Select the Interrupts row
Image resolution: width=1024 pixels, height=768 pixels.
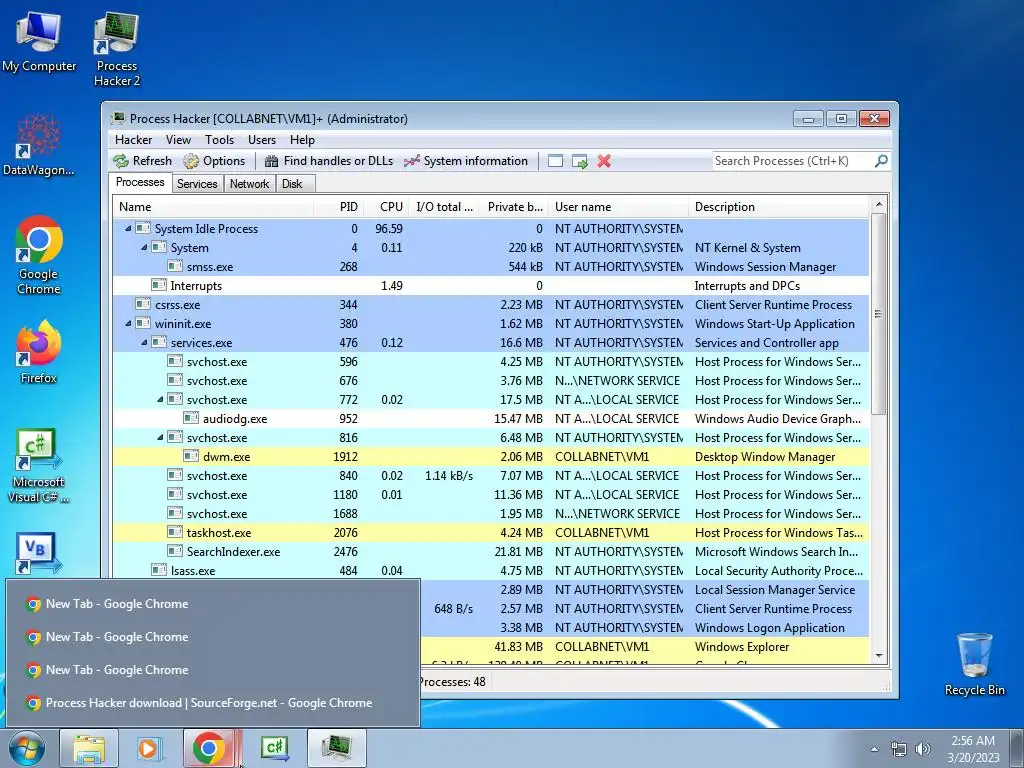[x=491, y=286]
